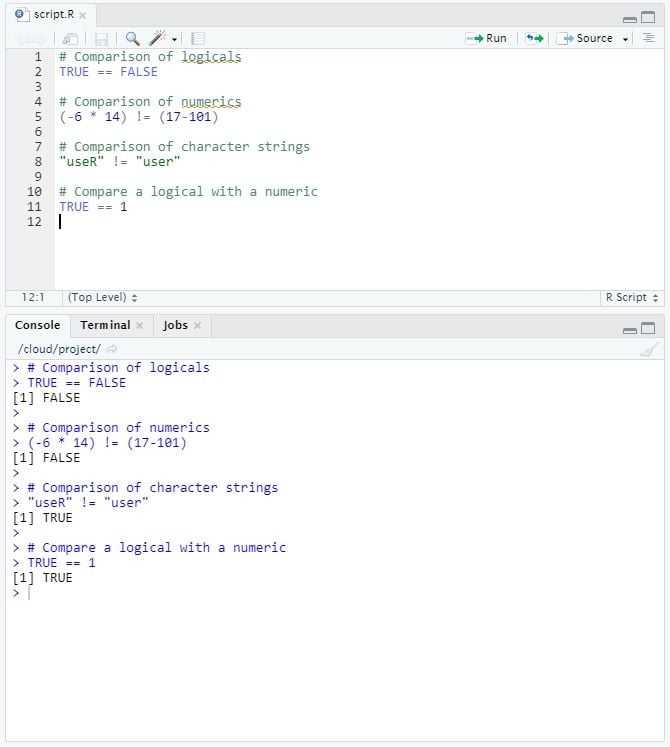Click the Source button
The height and width of the screenshot is (747, 670).
[586, 38]
